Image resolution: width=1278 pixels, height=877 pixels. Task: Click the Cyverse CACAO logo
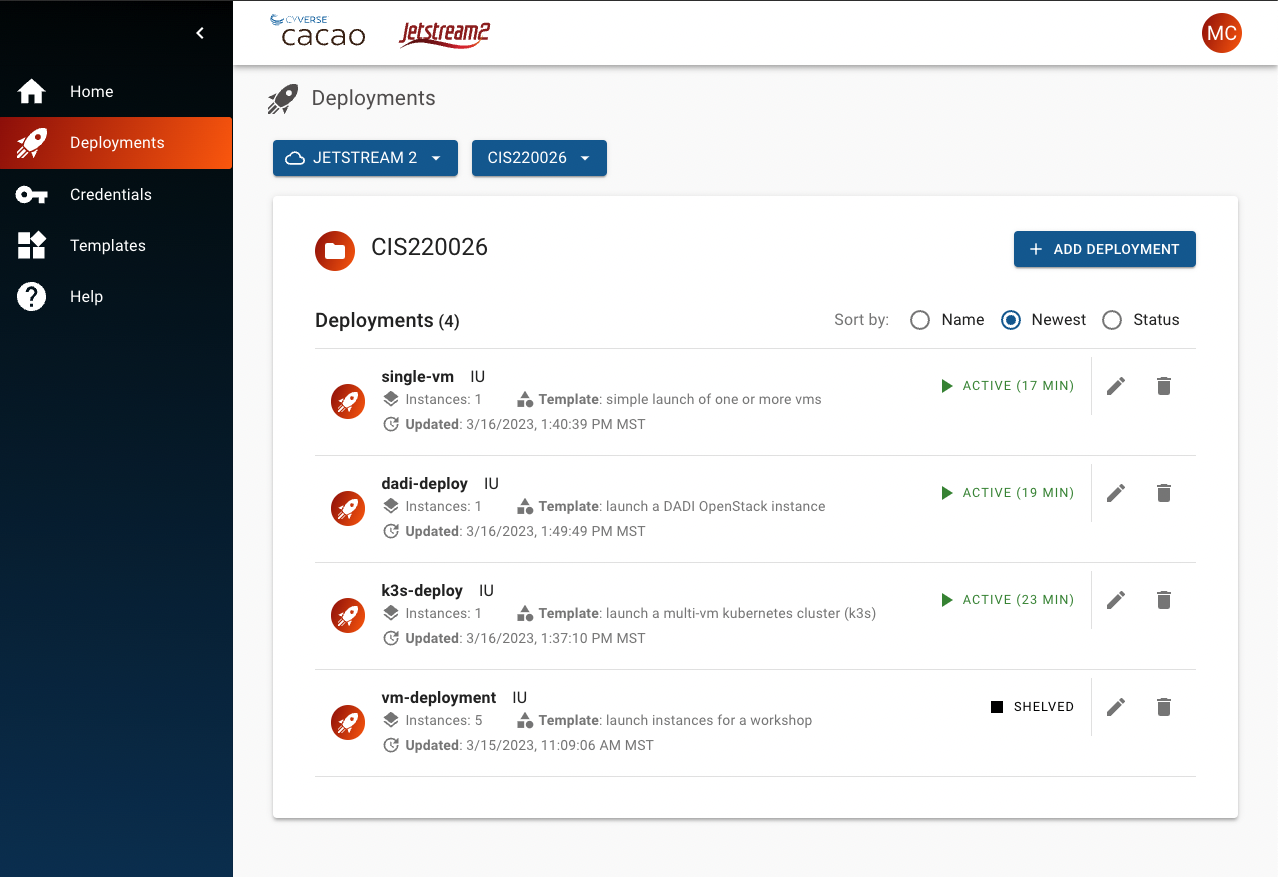click(x=318, y=32)
